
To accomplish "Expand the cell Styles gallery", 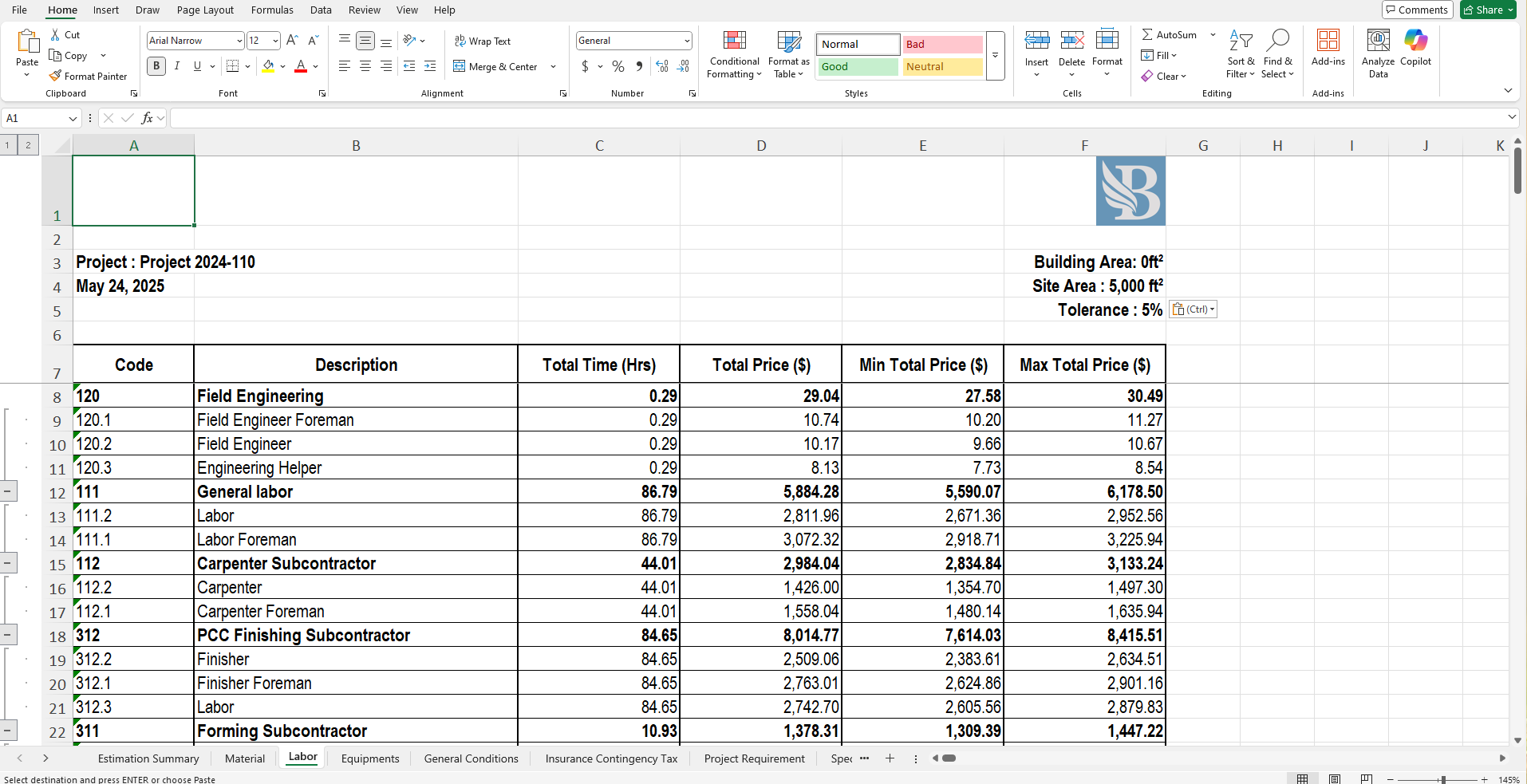I will click(x=995, y=56).
